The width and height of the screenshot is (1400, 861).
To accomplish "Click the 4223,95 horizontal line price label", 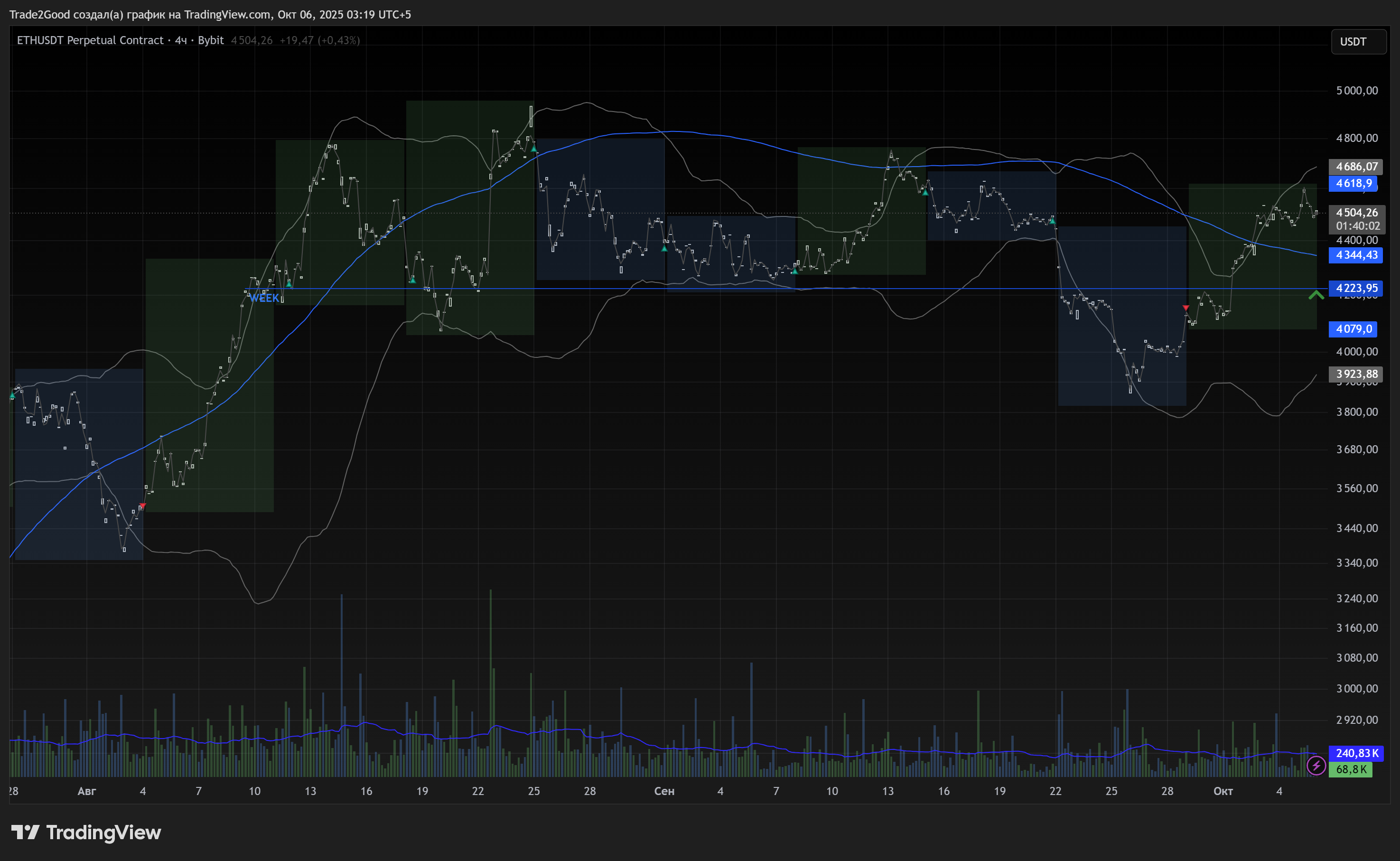I will [x=1355, y=288].
